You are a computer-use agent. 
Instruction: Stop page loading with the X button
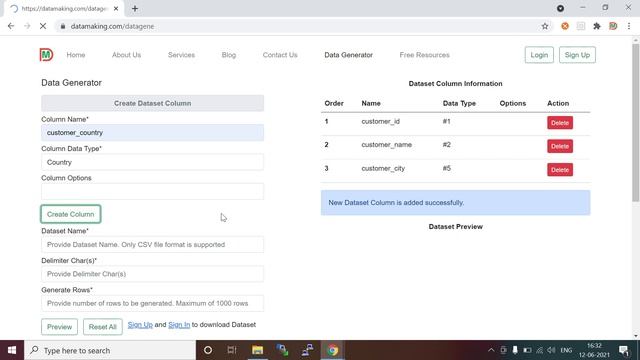[43, 26]
